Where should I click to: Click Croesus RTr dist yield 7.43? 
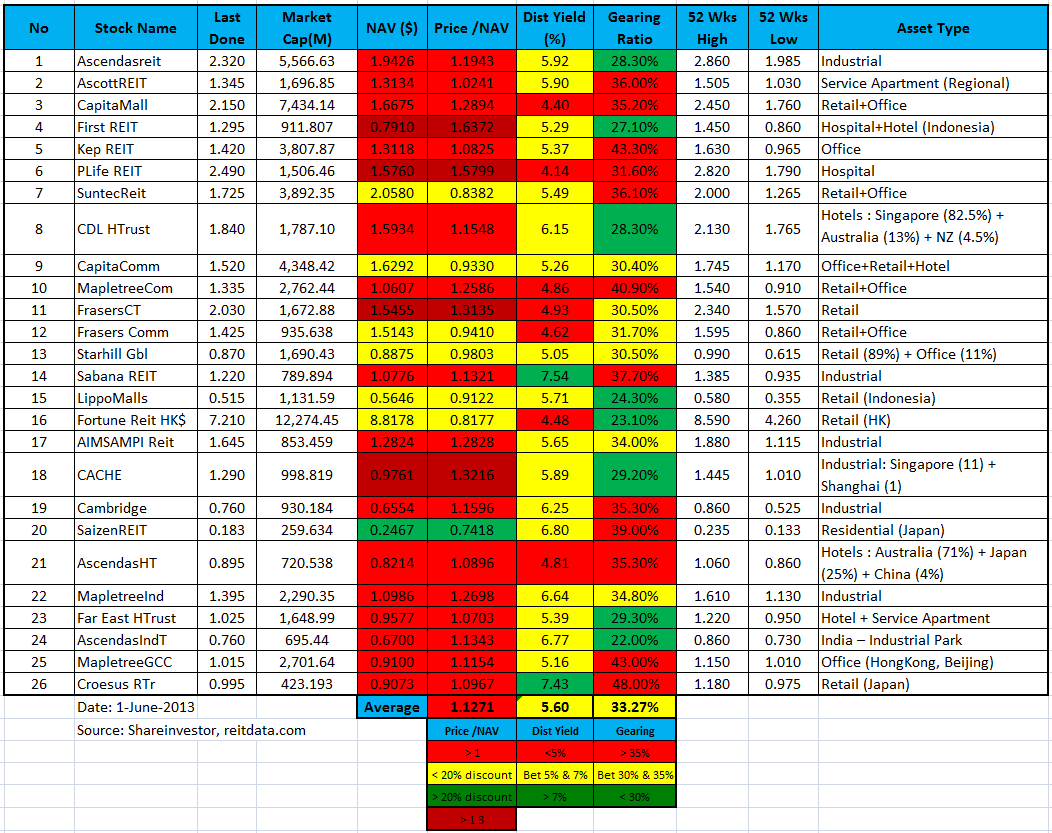coord(555,684)
